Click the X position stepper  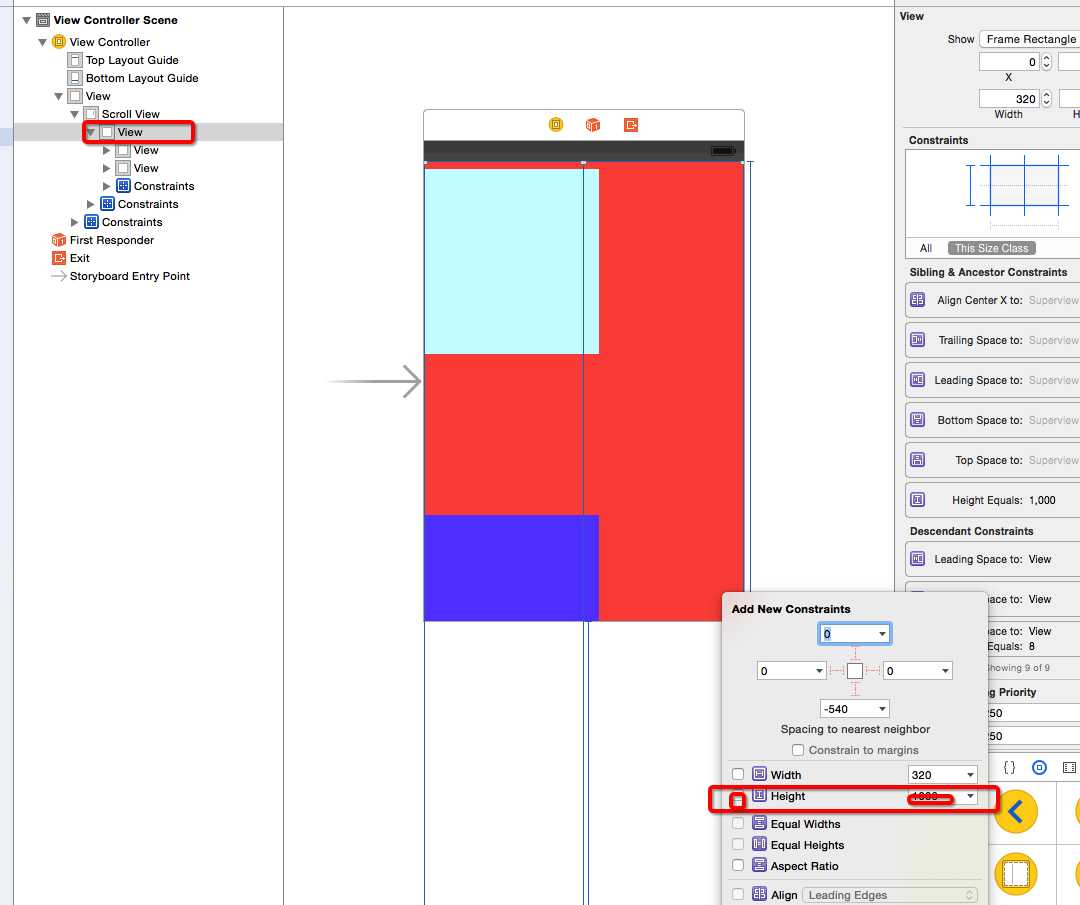[1046, 62]
